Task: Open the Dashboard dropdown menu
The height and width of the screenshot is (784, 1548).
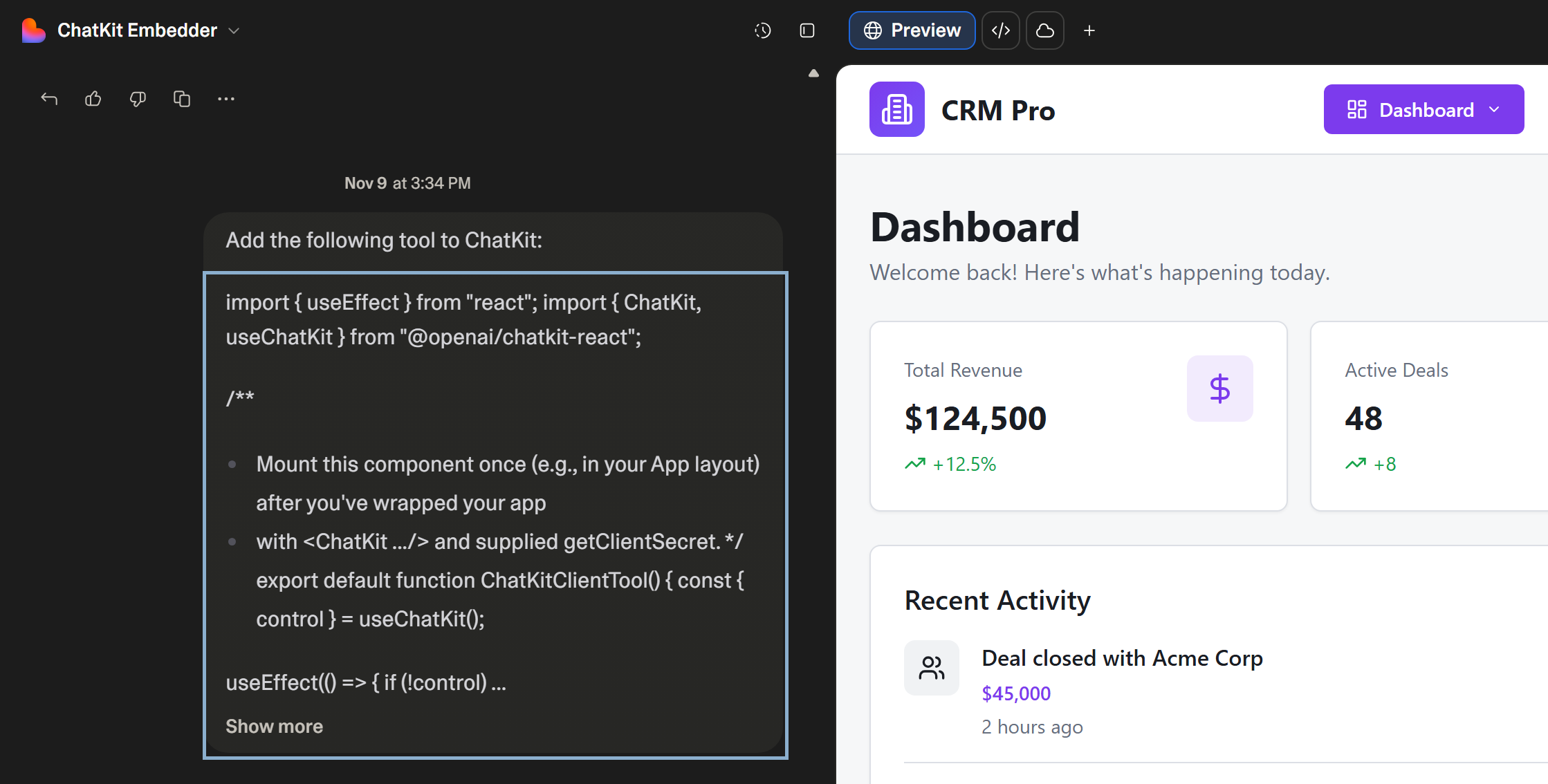Action: pos(1423,109)
